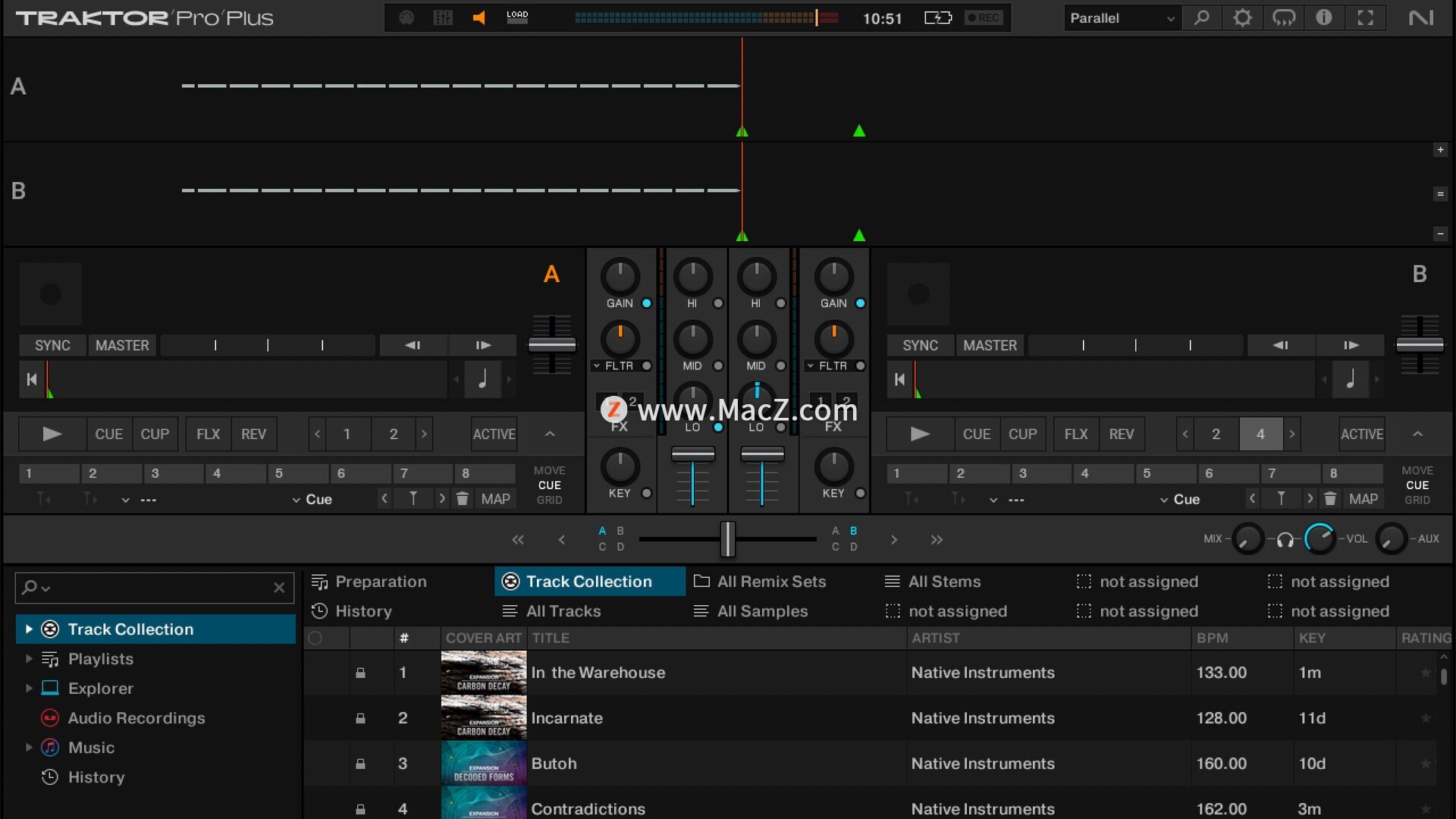Open the All Stems favorite
This screenshot has height=819, width=1456.
coord(933,582)
